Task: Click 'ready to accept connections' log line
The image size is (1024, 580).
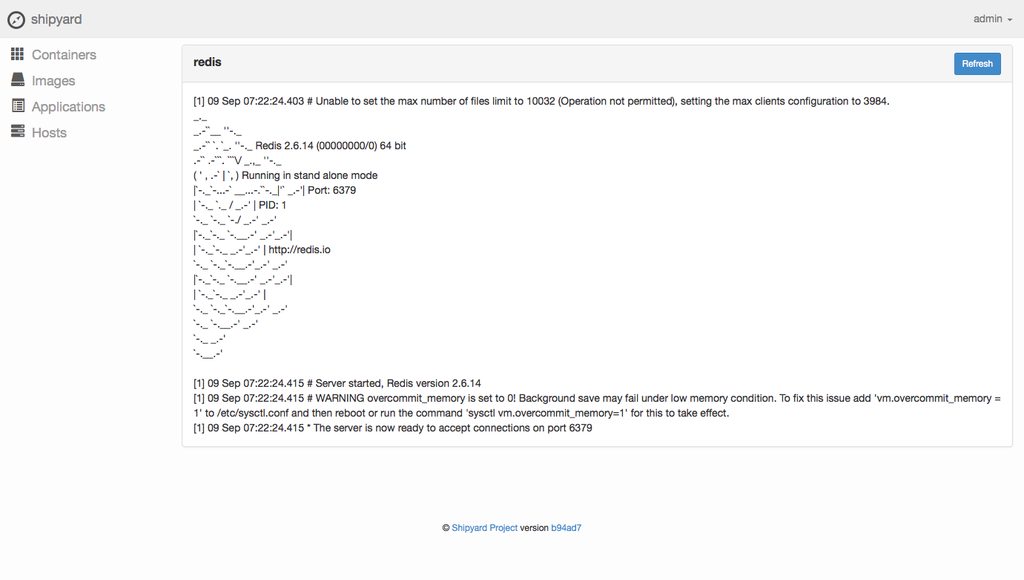Action: point(392,428)
